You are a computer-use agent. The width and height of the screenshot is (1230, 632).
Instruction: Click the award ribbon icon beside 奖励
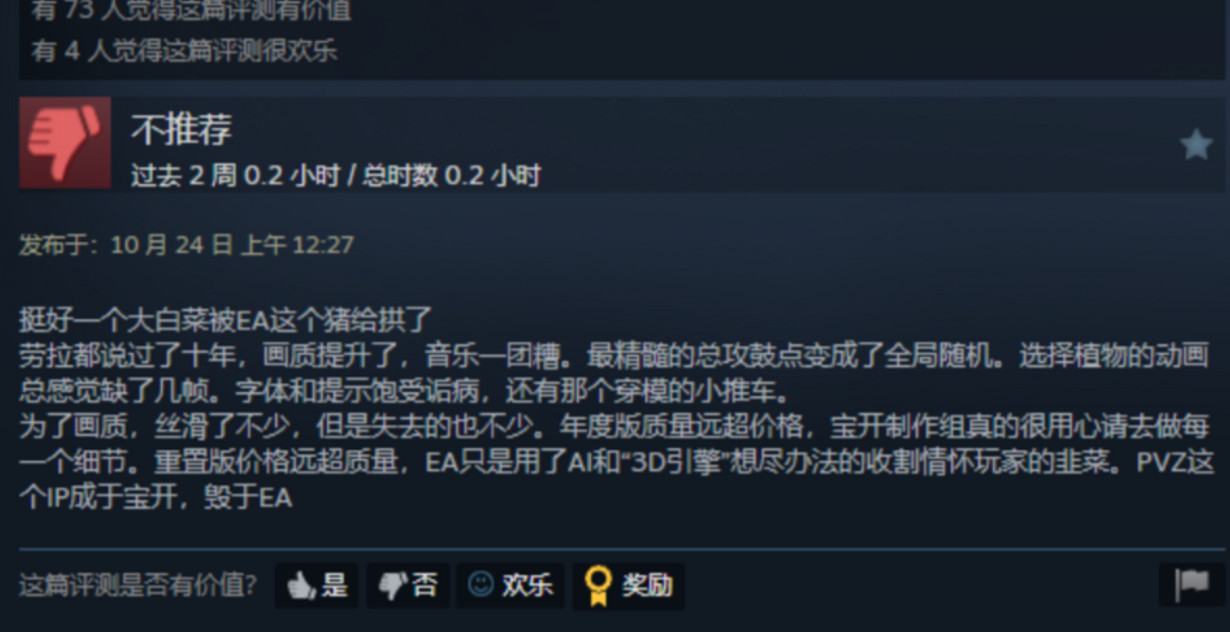coord(598,586)
